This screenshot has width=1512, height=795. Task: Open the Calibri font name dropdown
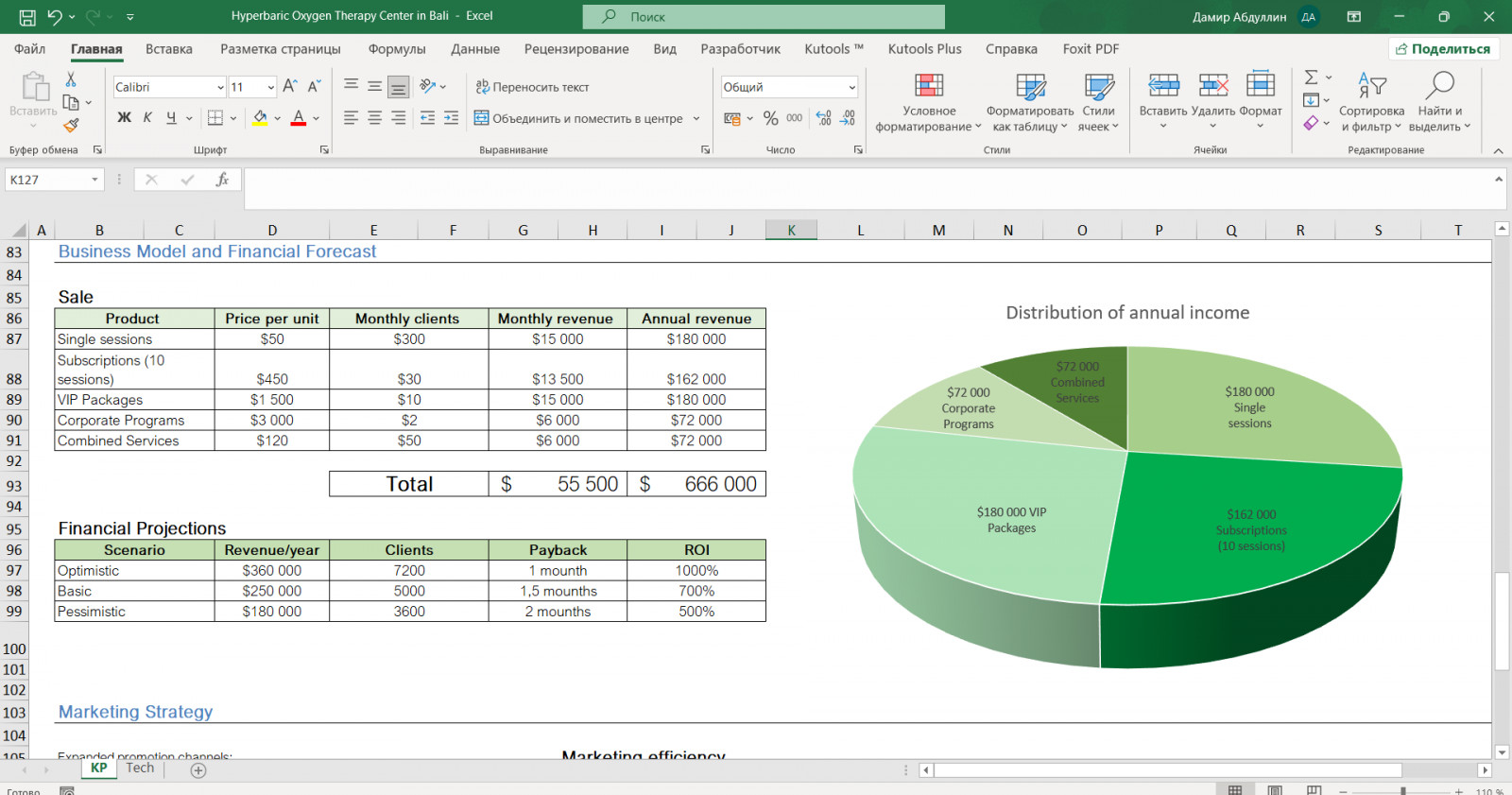coord(220,87)
